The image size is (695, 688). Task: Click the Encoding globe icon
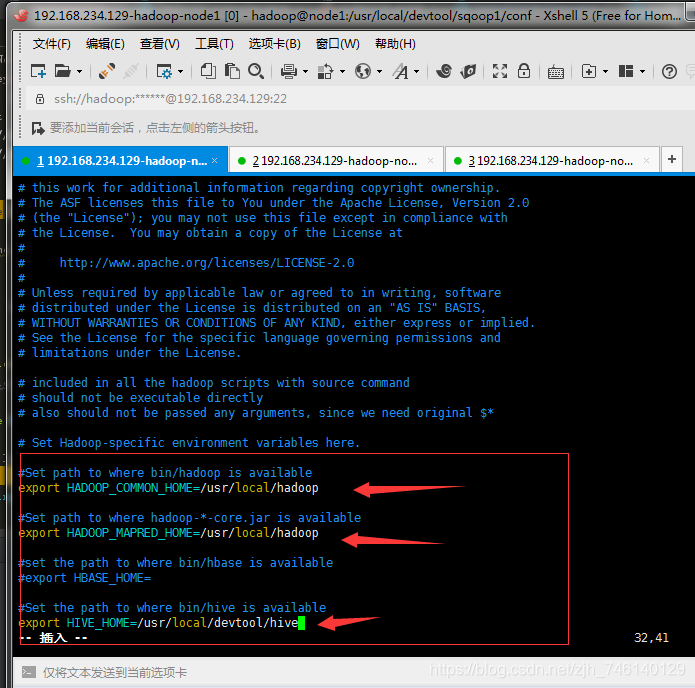coord(363,71)
